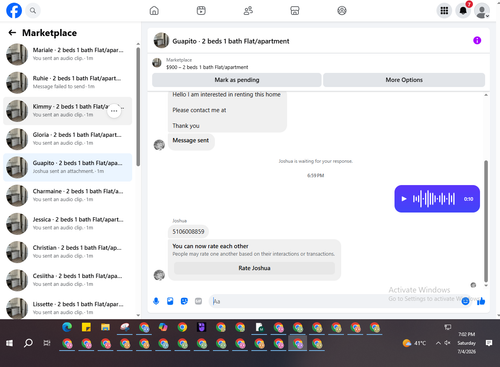Screen dimensions: 500x367
Task: Open Jessica conversation in the list
Action: (x=67, y=224)
